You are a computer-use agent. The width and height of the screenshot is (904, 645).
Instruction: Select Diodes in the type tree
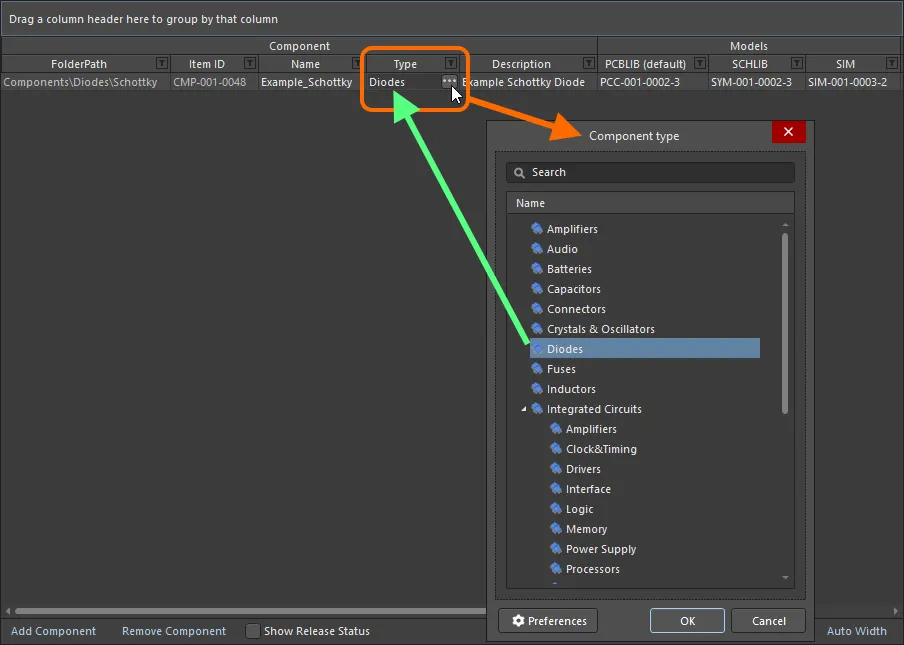click(x=645, y=349)
